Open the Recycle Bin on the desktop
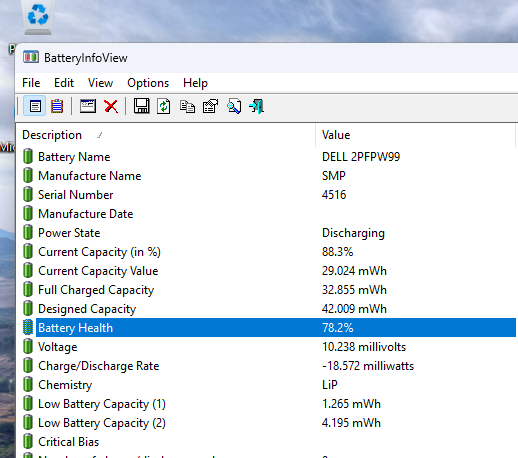Image resolution: width=518 pixels, height=458 pixels. pos(38,17)
